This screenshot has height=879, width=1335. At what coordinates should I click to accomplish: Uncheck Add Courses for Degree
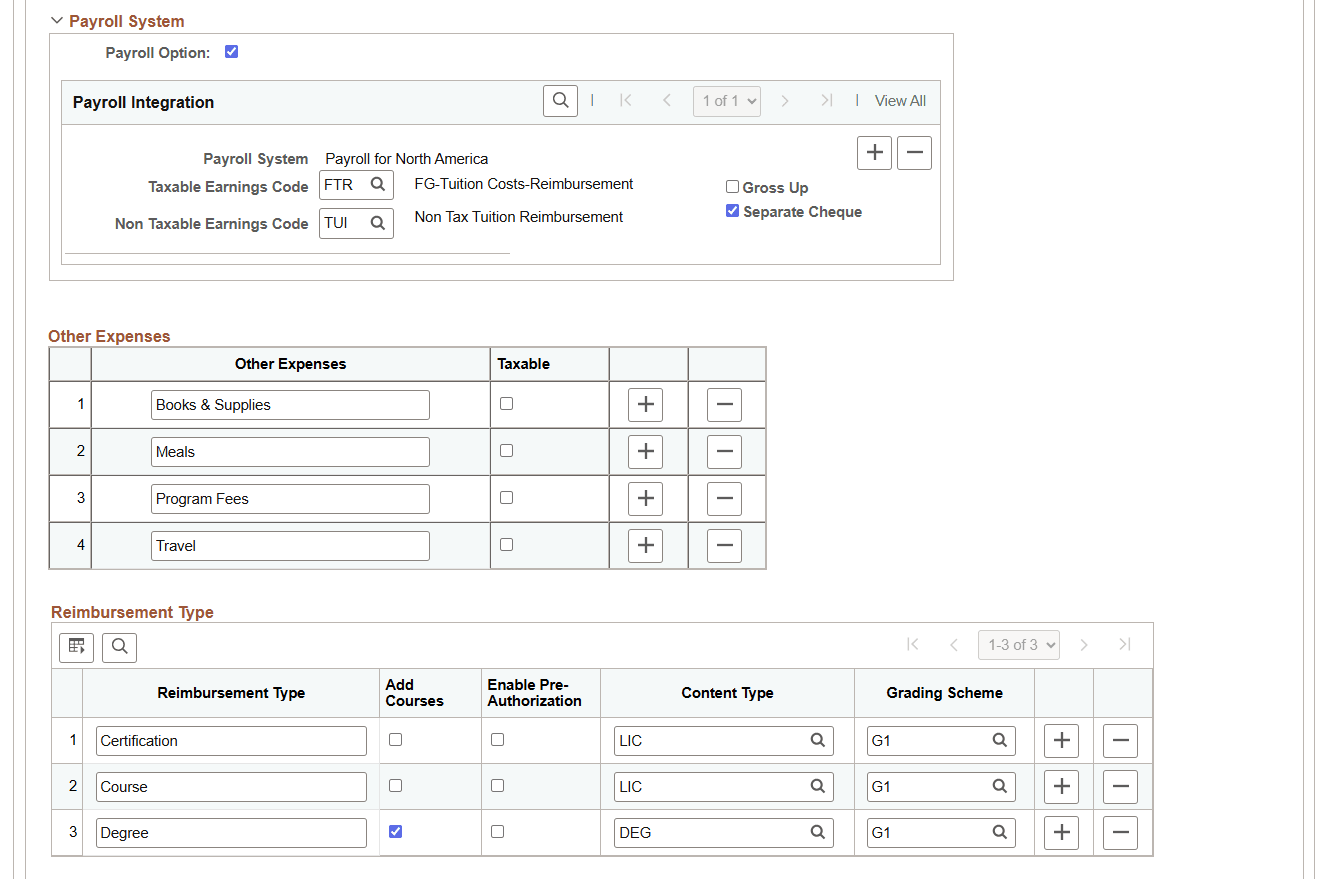[395, 832]
